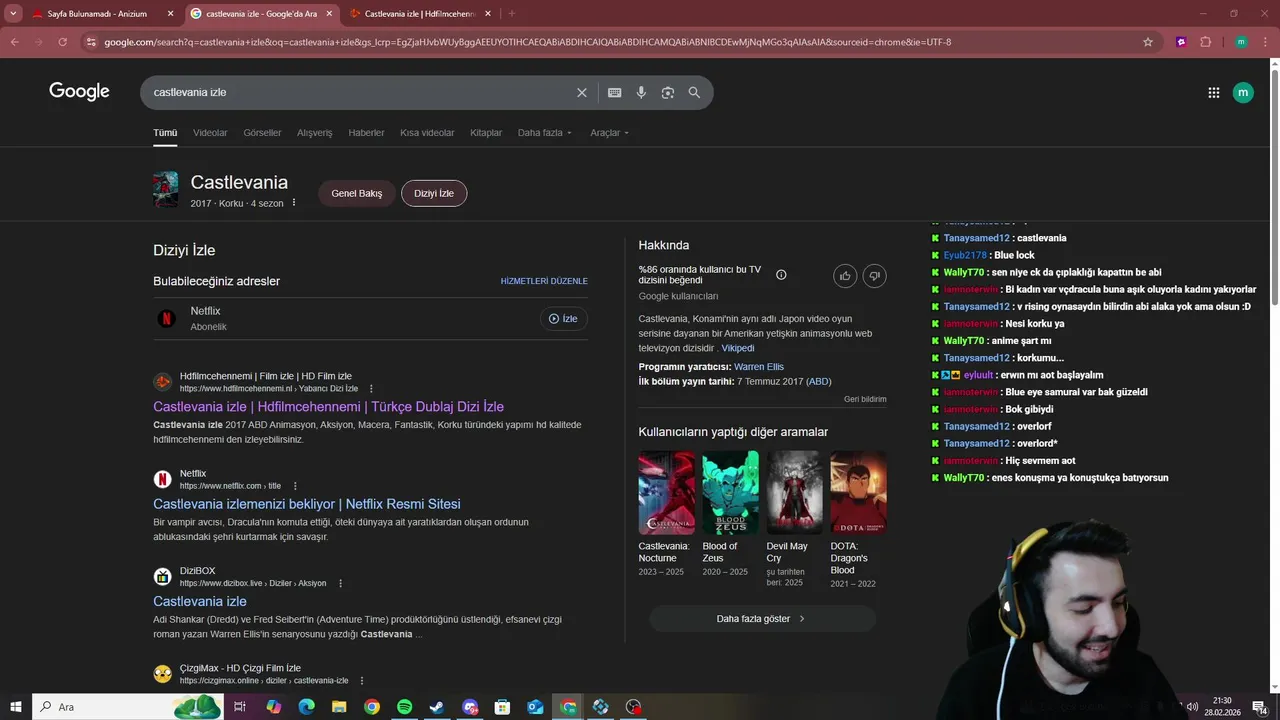Clear the search box with the X icon

click(582, 92)
